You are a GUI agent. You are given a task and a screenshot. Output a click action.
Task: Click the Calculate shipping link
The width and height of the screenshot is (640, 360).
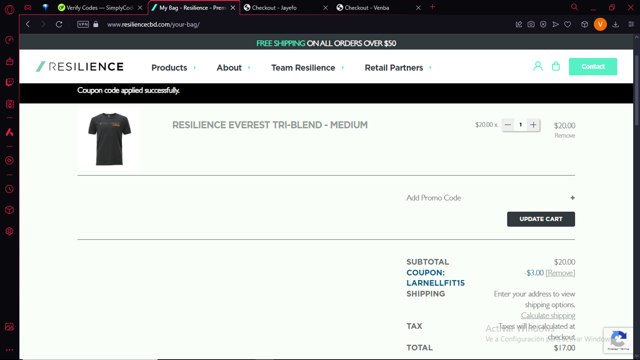[548, 316]
